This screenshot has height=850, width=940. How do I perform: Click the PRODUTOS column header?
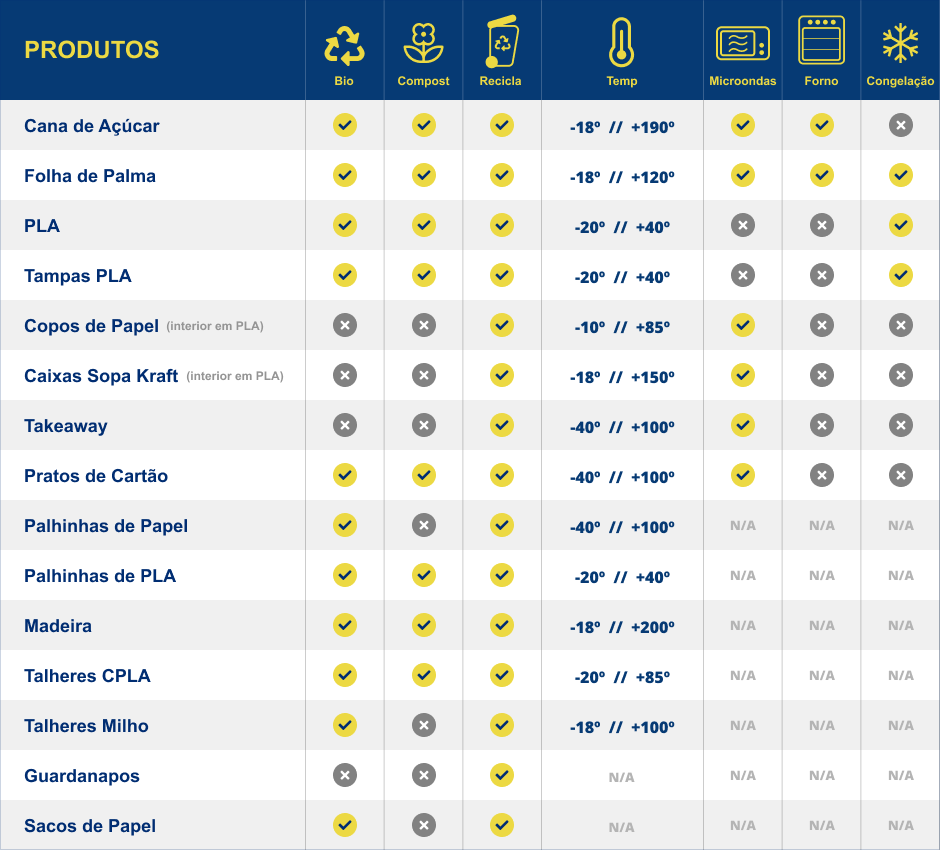pos(91,50)
